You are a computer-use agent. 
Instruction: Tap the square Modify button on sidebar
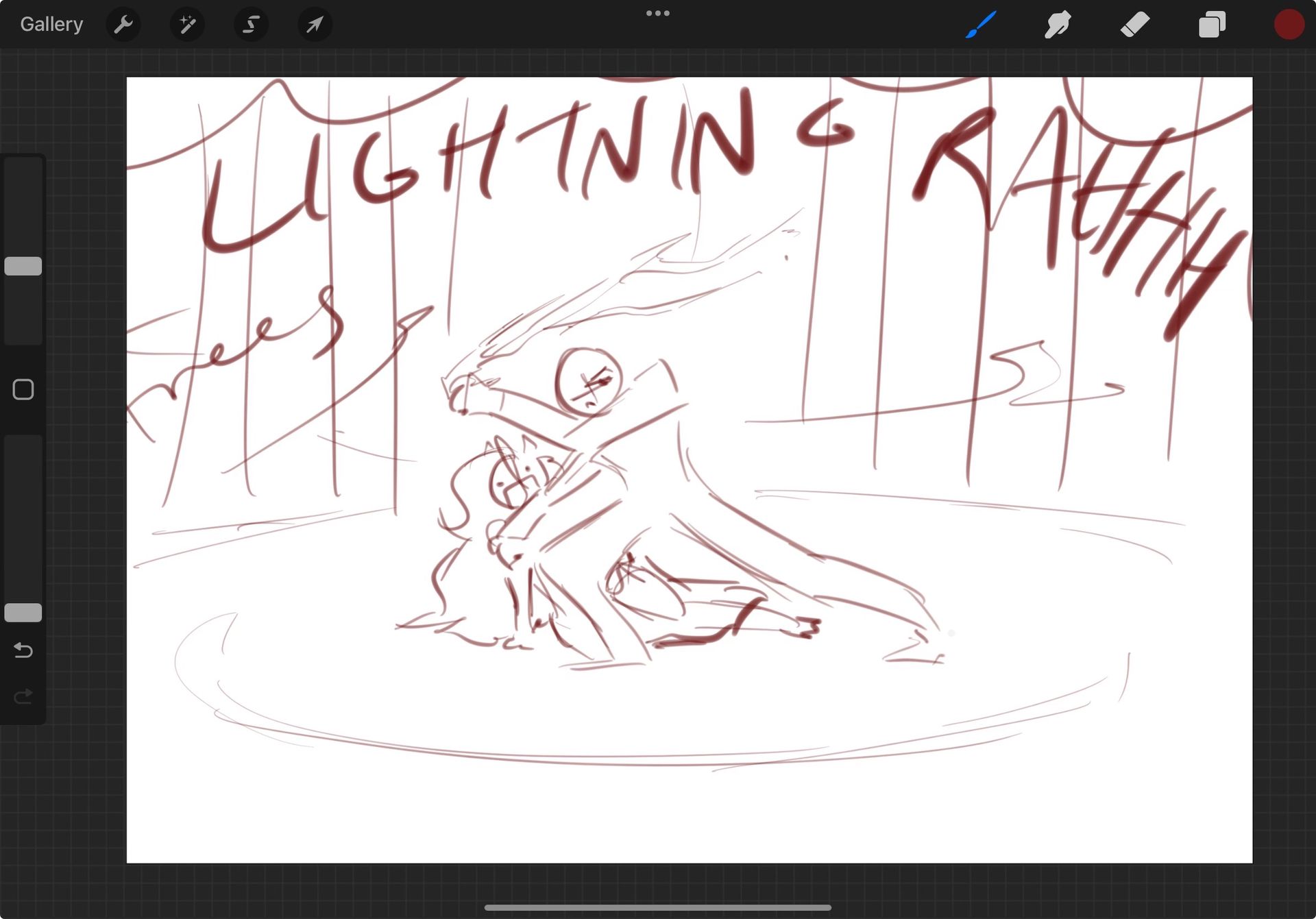click(x=23, y=389)
